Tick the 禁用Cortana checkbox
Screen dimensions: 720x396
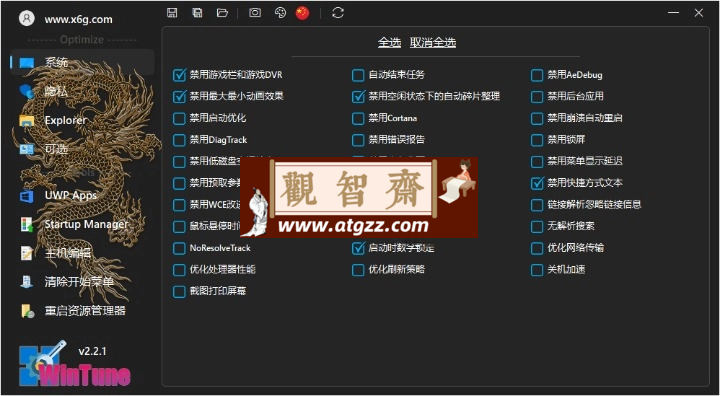pos(358,118)
